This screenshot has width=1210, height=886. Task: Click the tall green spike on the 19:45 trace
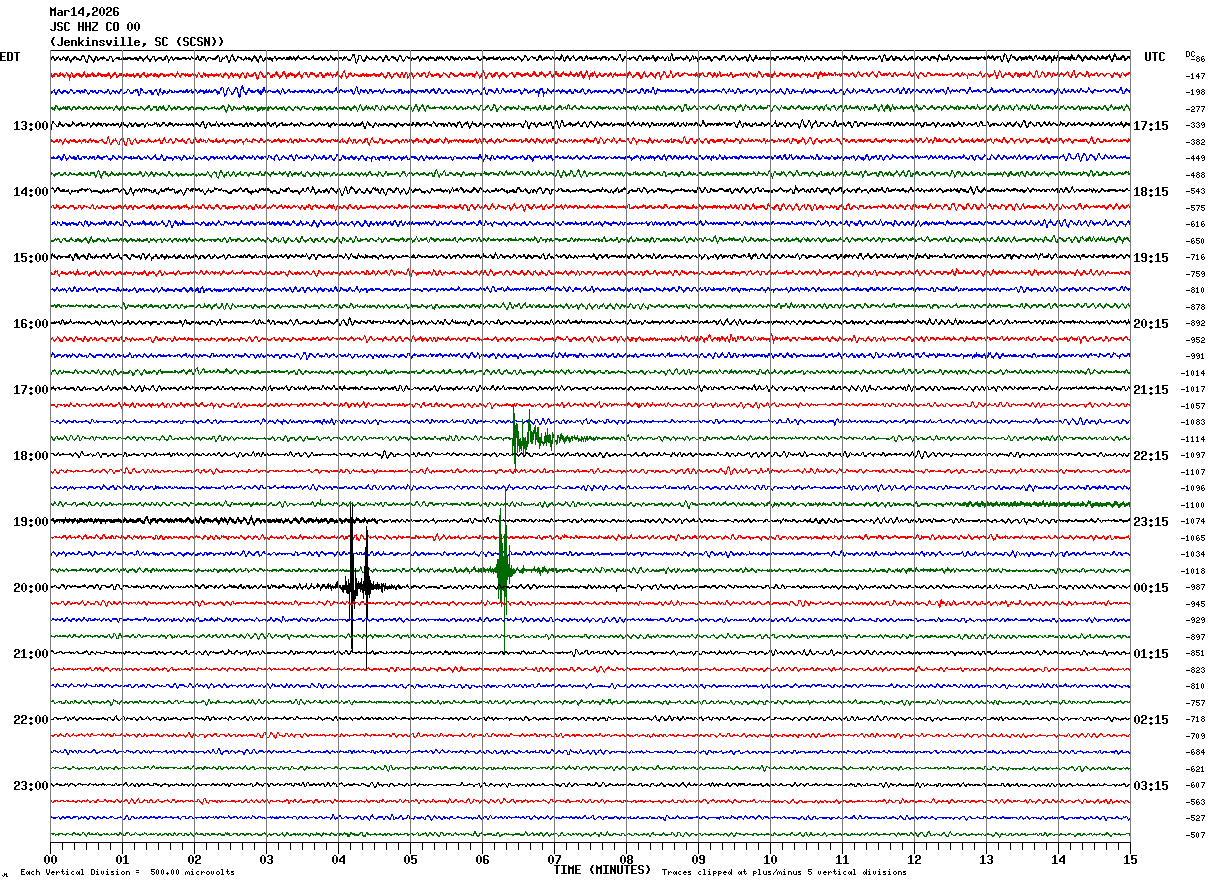pos(503,571)
